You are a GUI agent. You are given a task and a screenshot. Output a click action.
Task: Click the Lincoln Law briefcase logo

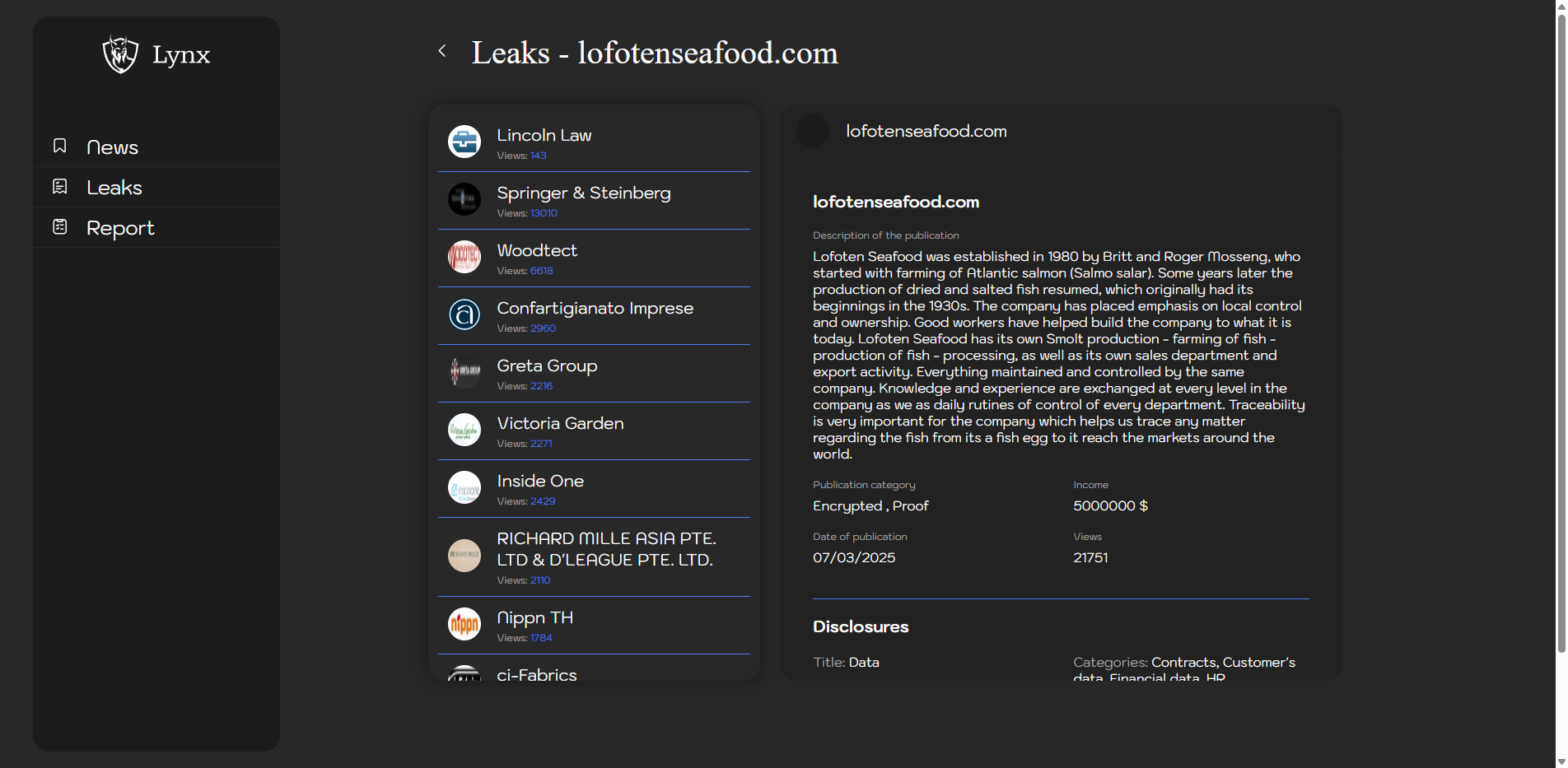click(x=464, y=142)
